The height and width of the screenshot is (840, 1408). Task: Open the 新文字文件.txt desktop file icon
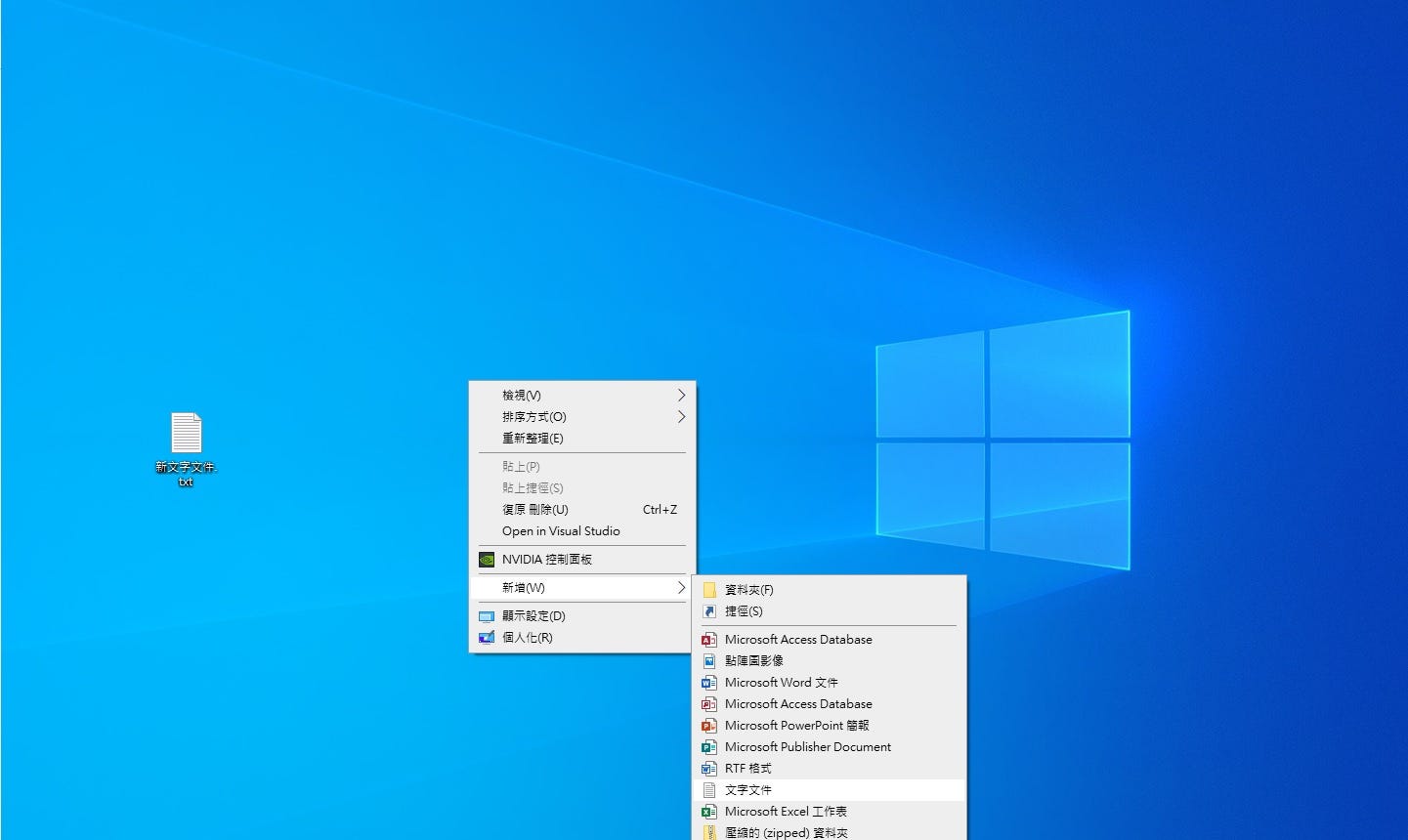[186, 449]
